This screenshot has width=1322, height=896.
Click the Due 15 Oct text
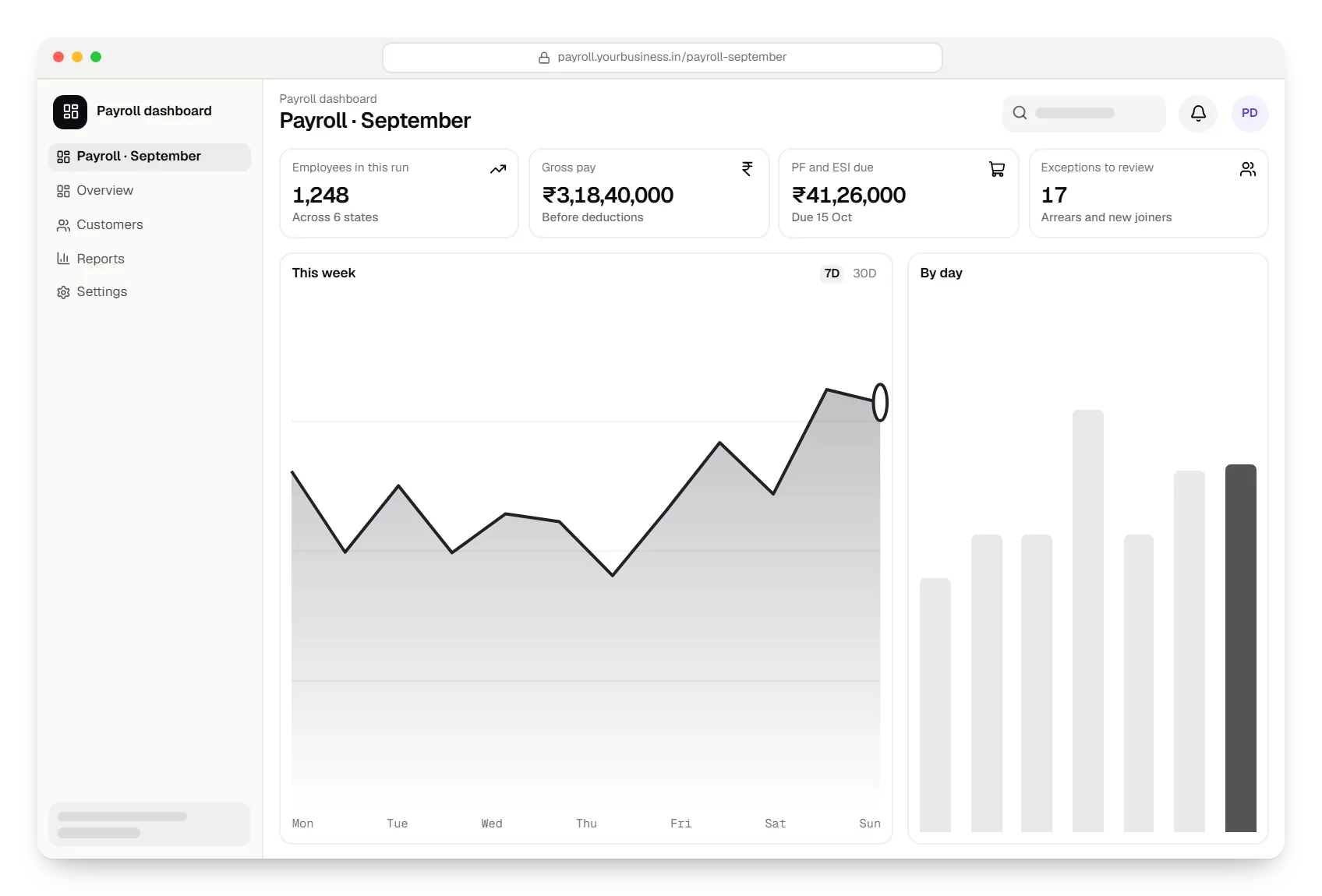(822, 217)
